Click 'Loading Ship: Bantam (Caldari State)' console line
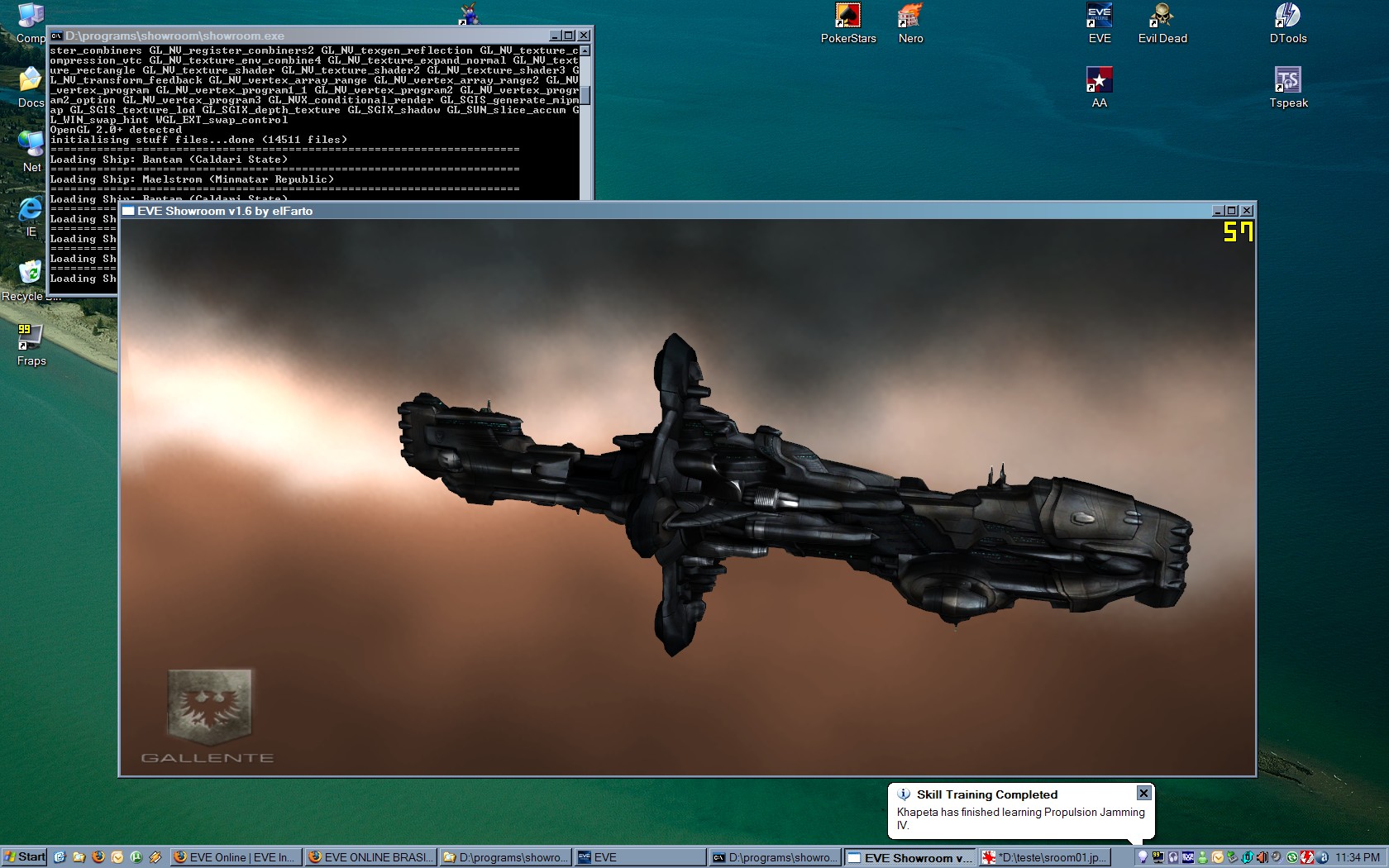The width and height of the screenshot is (1389, 868). click(169, 160)
